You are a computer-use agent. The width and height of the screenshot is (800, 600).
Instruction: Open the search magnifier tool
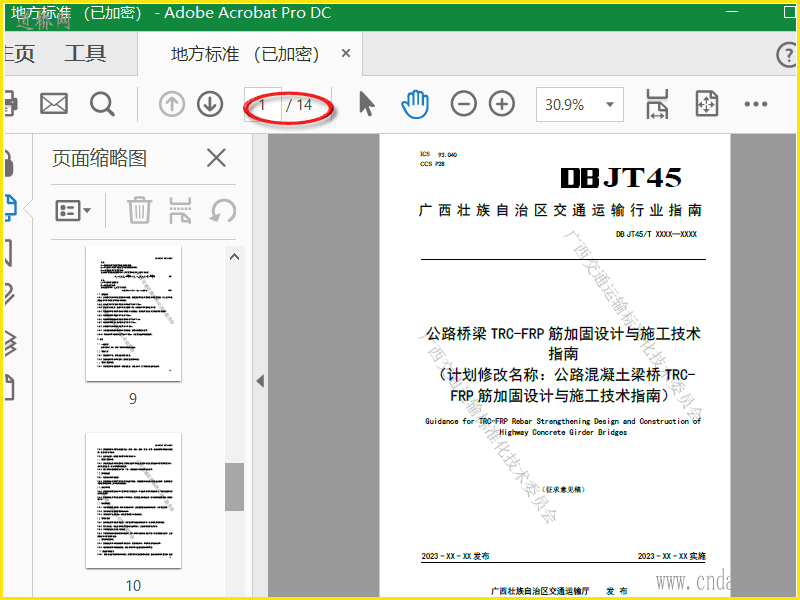[x=102, y=104]
